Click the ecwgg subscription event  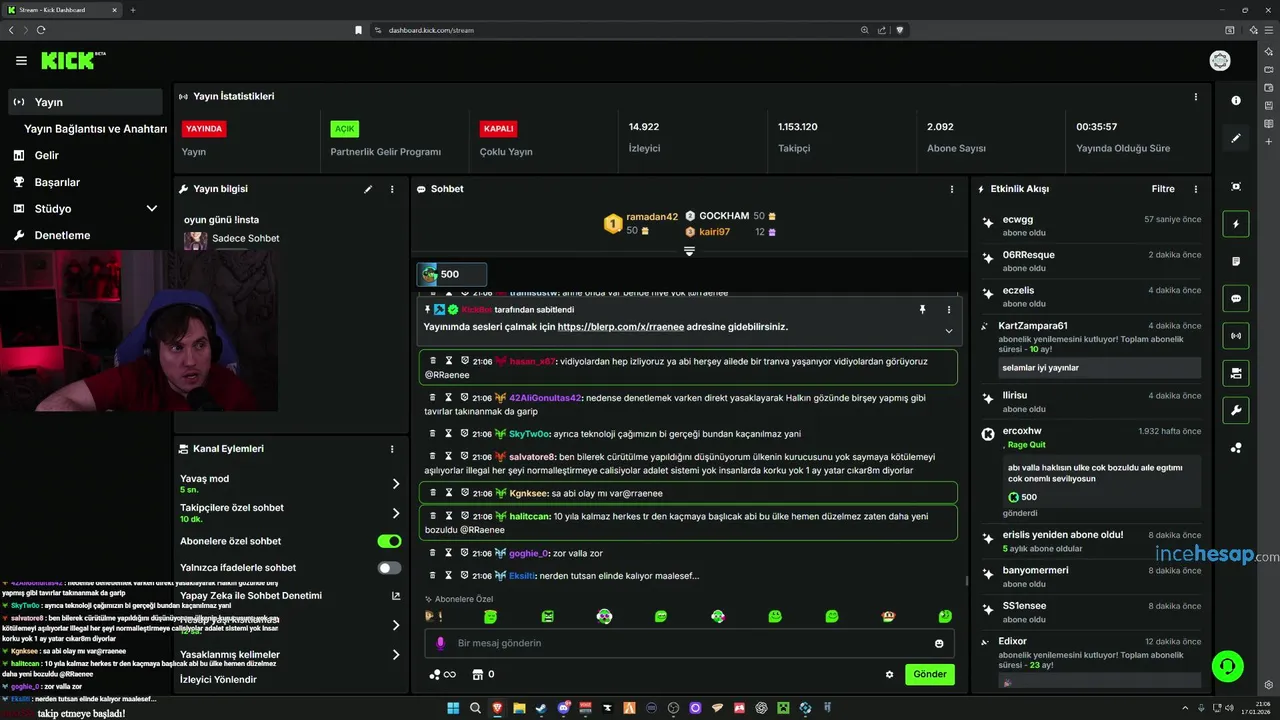pos(1092,225)
